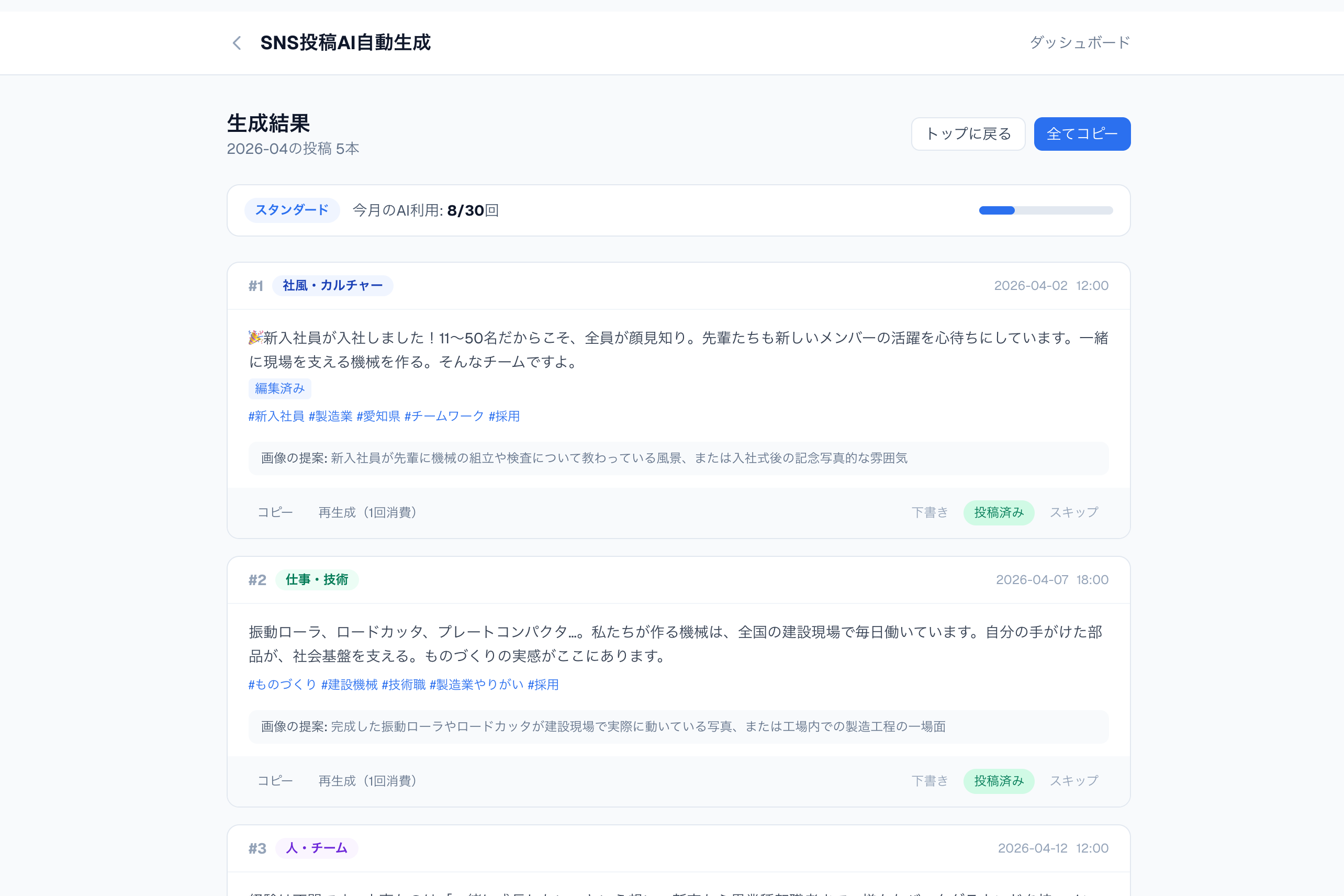Click the トップに戻る button
Screen dimensions: 1344x896
(x=968, y=133)
